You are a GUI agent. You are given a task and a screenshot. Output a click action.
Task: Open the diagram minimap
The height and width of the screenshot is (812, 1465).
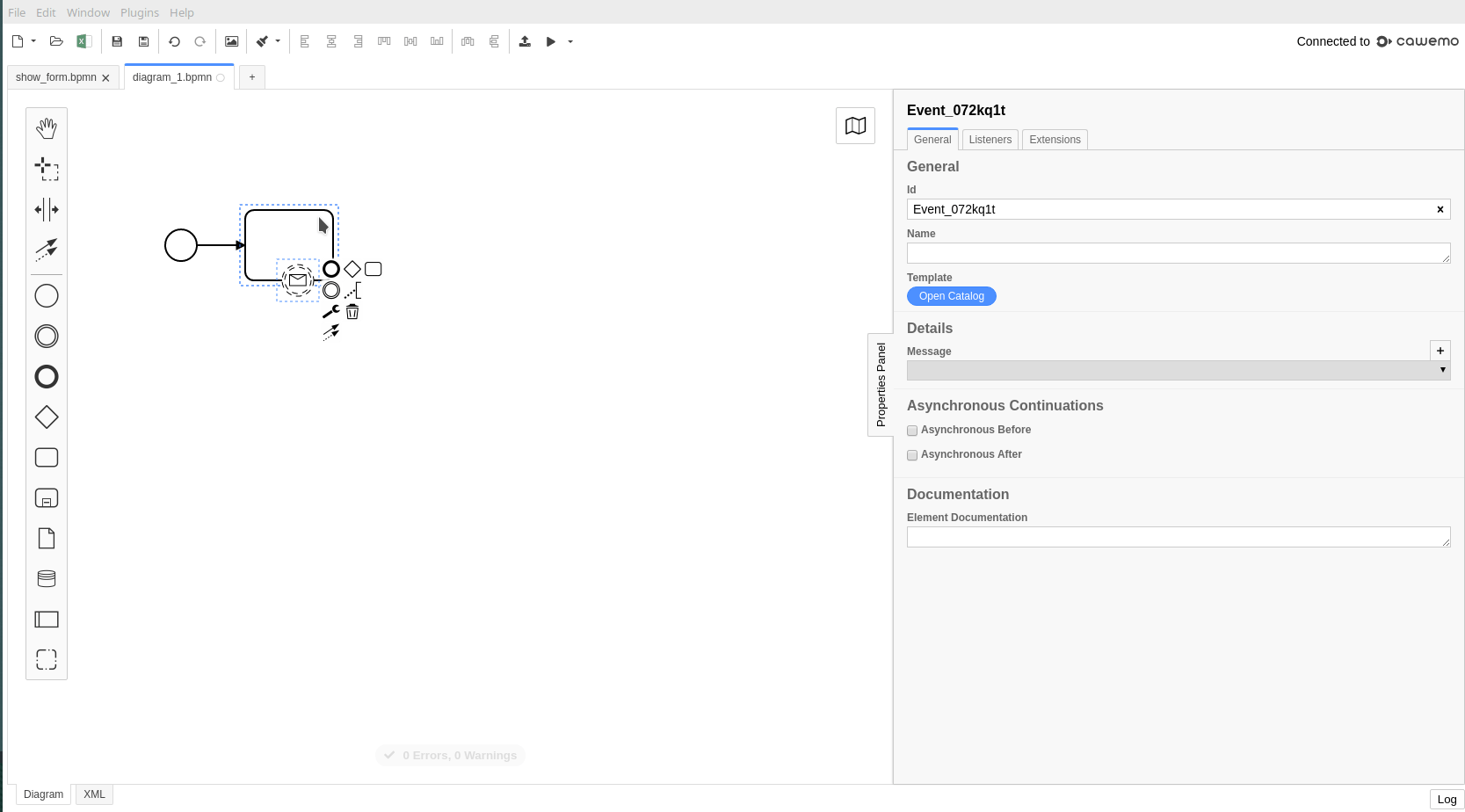(x=855, y=125)
